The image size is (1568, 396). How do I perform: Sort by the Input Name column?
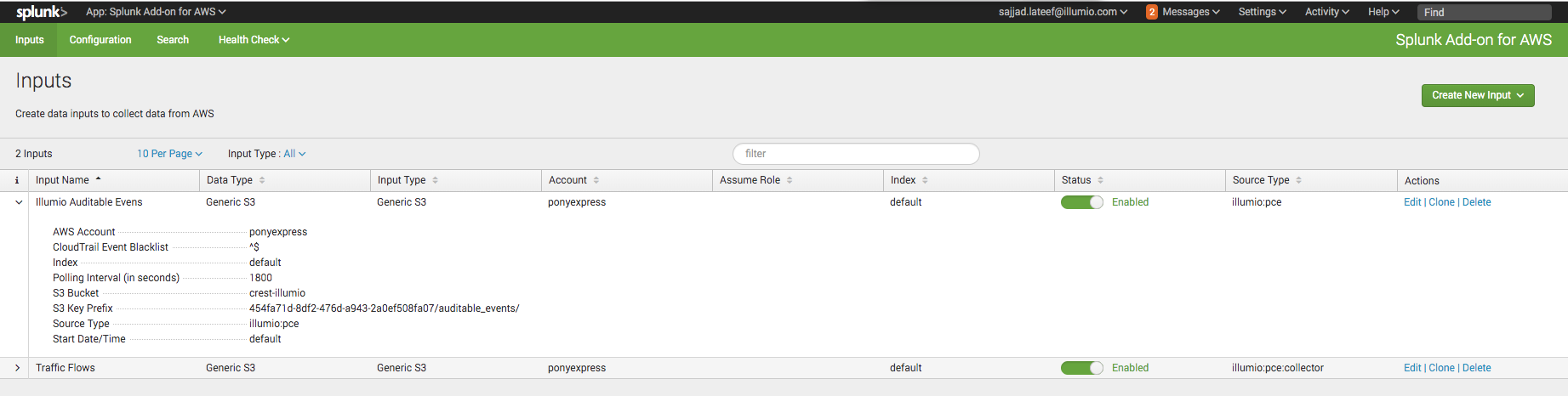click(68, 180)
